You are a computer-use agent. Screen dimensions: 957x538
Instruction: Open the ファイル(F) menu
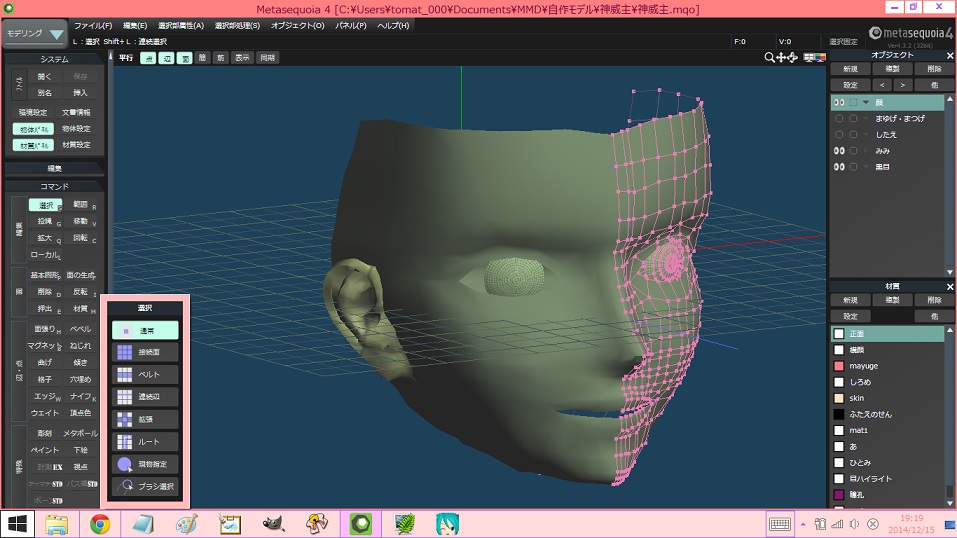tap(93, 25)
